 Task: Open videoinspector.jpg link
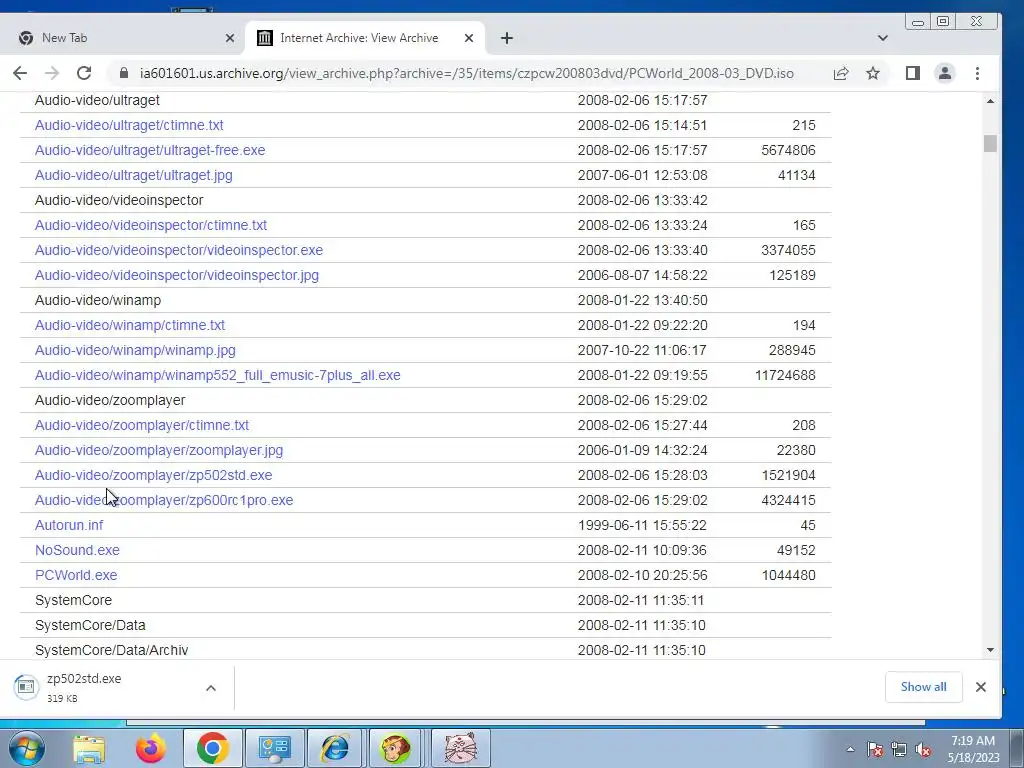177,275
